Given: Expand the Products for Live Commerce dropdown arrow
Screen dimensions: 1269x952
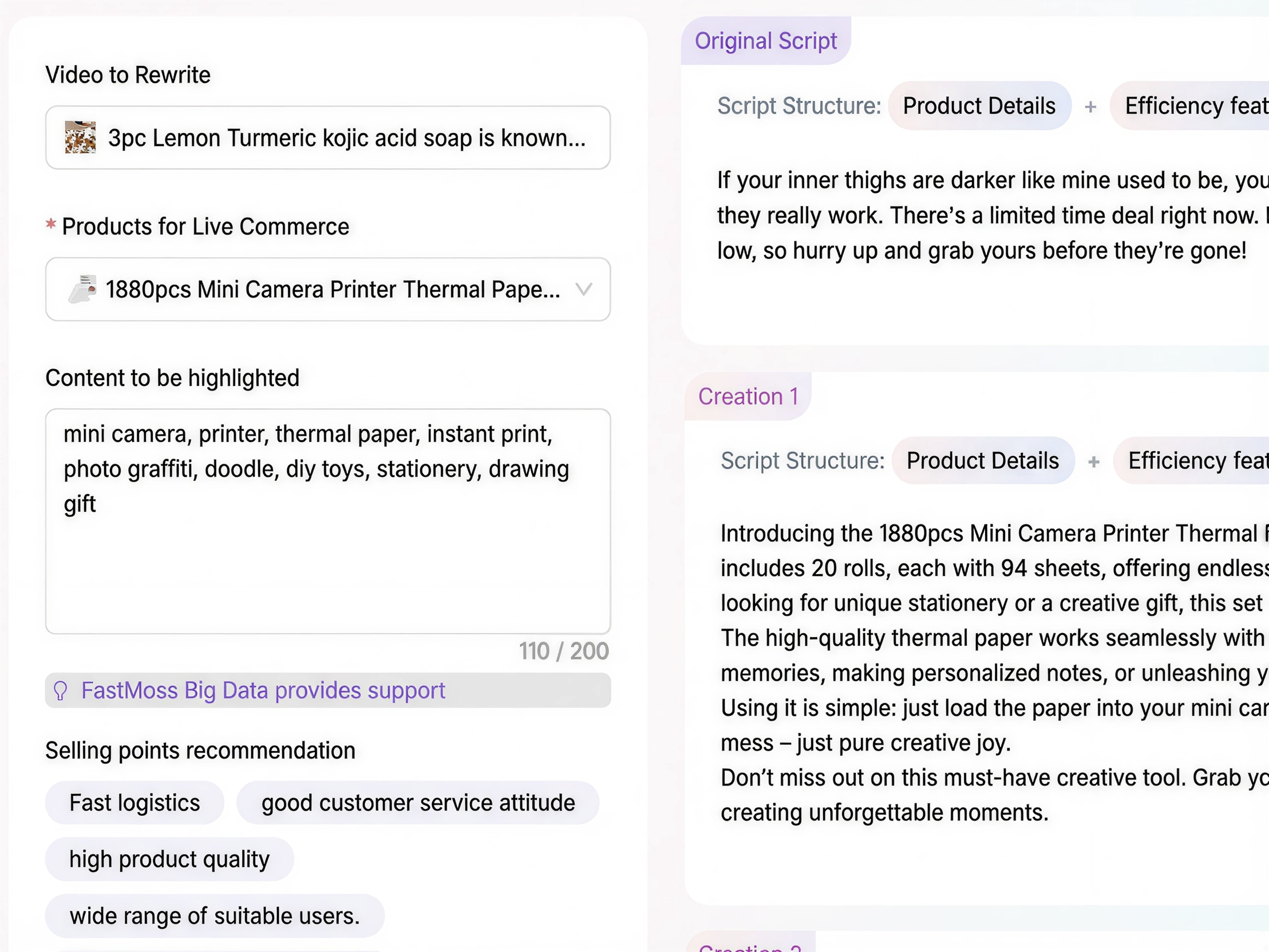Looking at the screenshot, I should 583,289.
